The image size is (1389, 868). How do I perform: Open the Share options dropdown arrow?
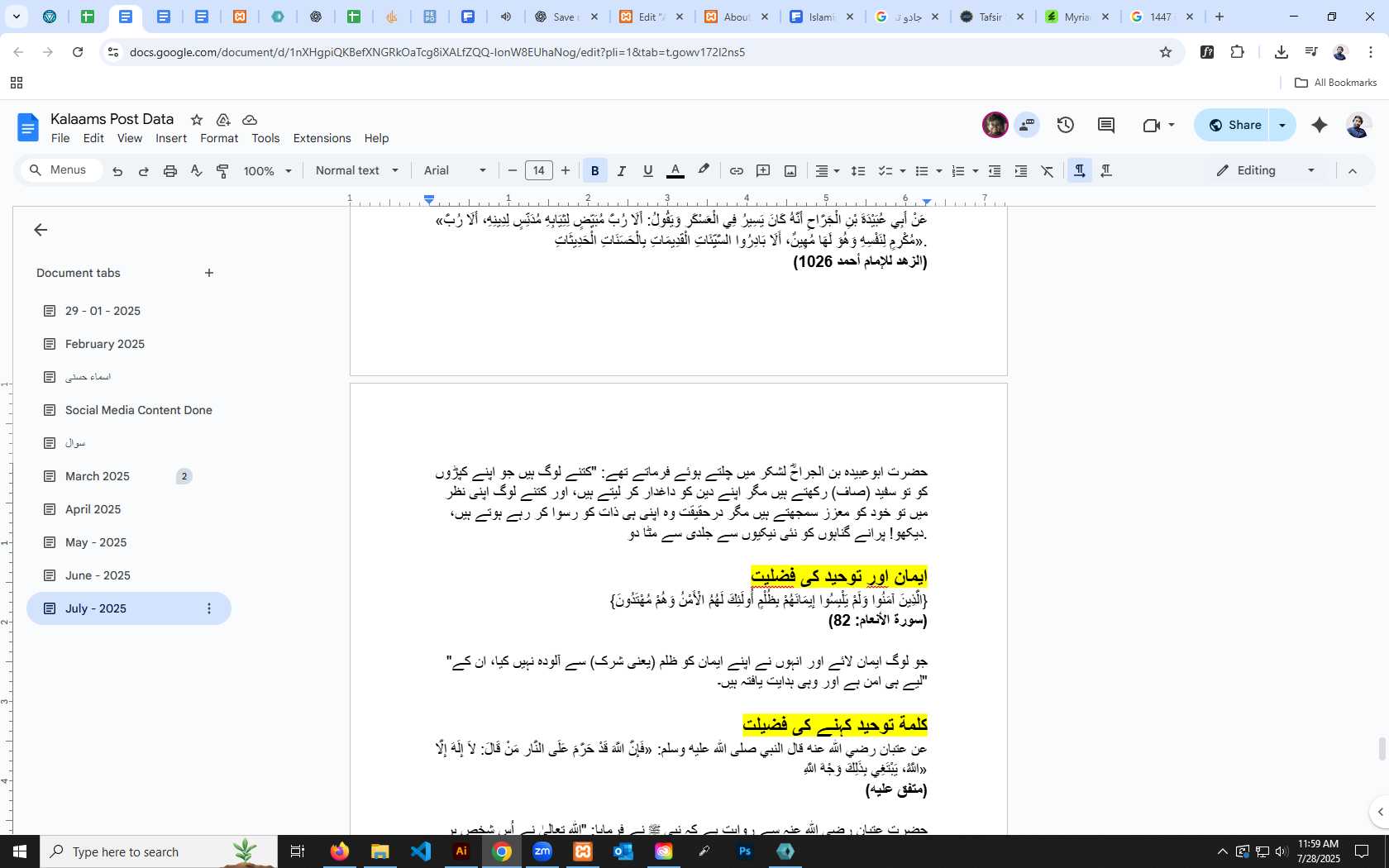(x=1282, y=125)
